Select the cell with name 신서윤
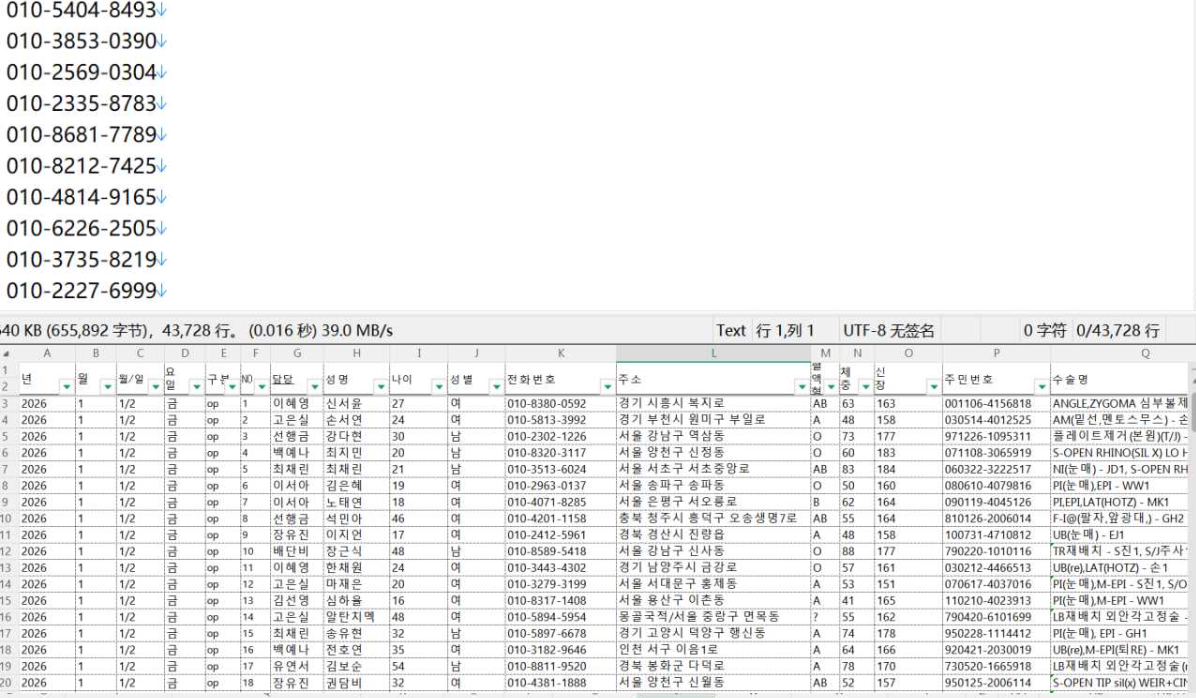The height and width of the screenshot is (698, 1196). click(356, 404)
